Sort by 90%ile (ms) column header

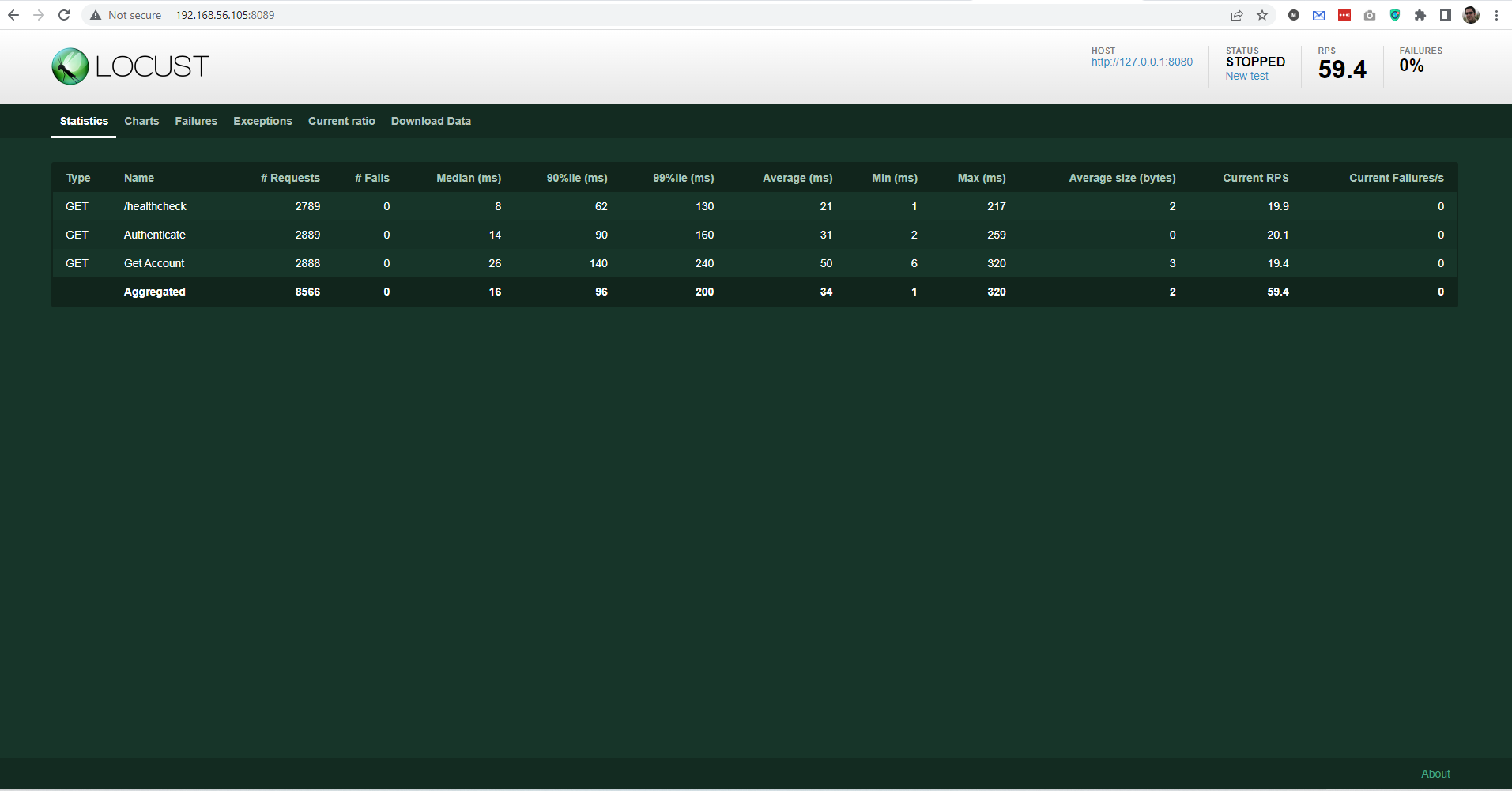577,178
